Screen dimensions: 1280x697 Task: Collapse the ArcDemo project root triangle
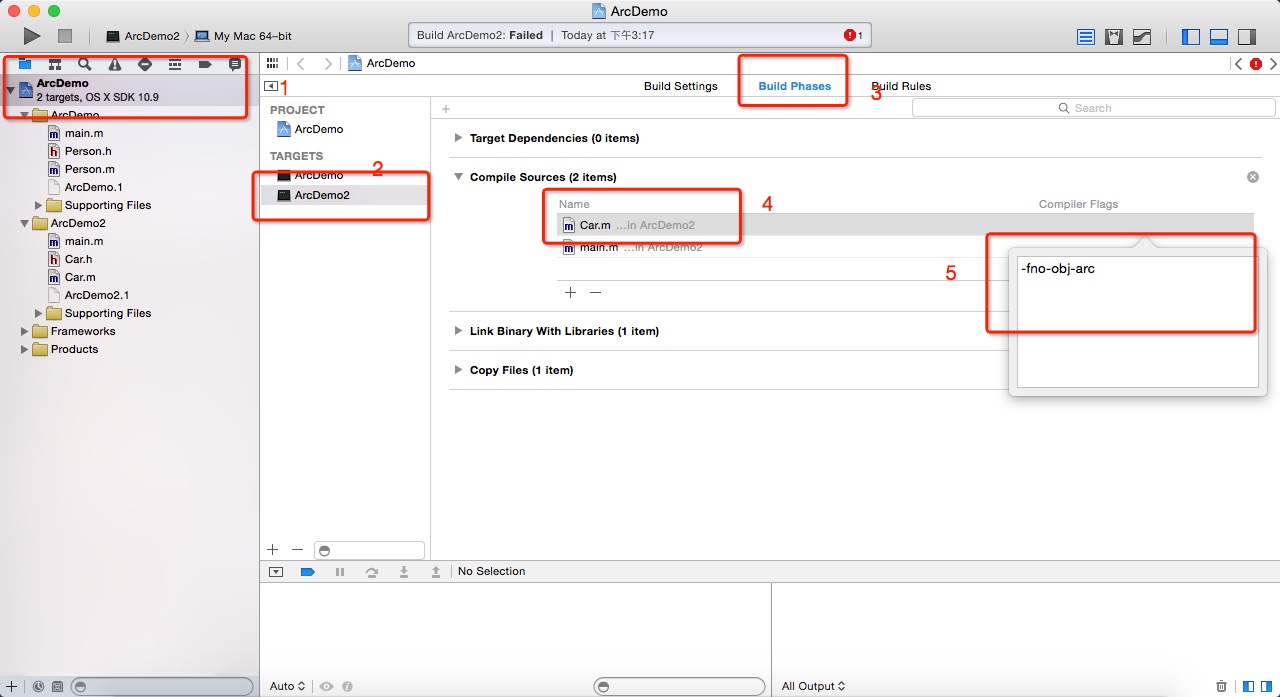pyautogui.click(x=10, y=90)
